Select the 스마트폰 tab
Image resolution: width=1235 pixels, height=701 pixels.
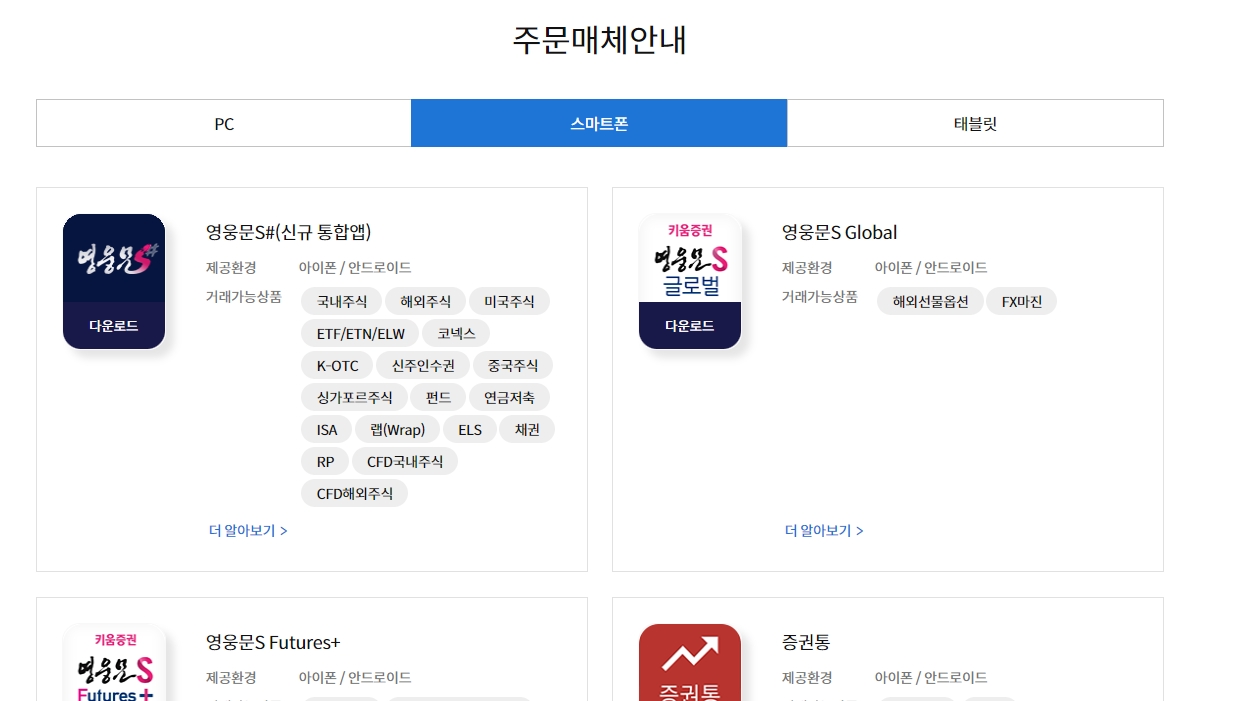point(599,123)
